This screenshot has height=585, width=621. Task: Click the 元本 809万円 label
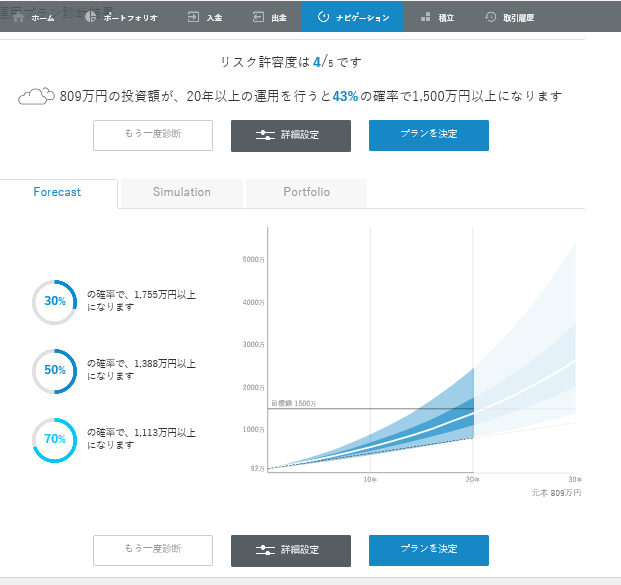tap(556, 493)
